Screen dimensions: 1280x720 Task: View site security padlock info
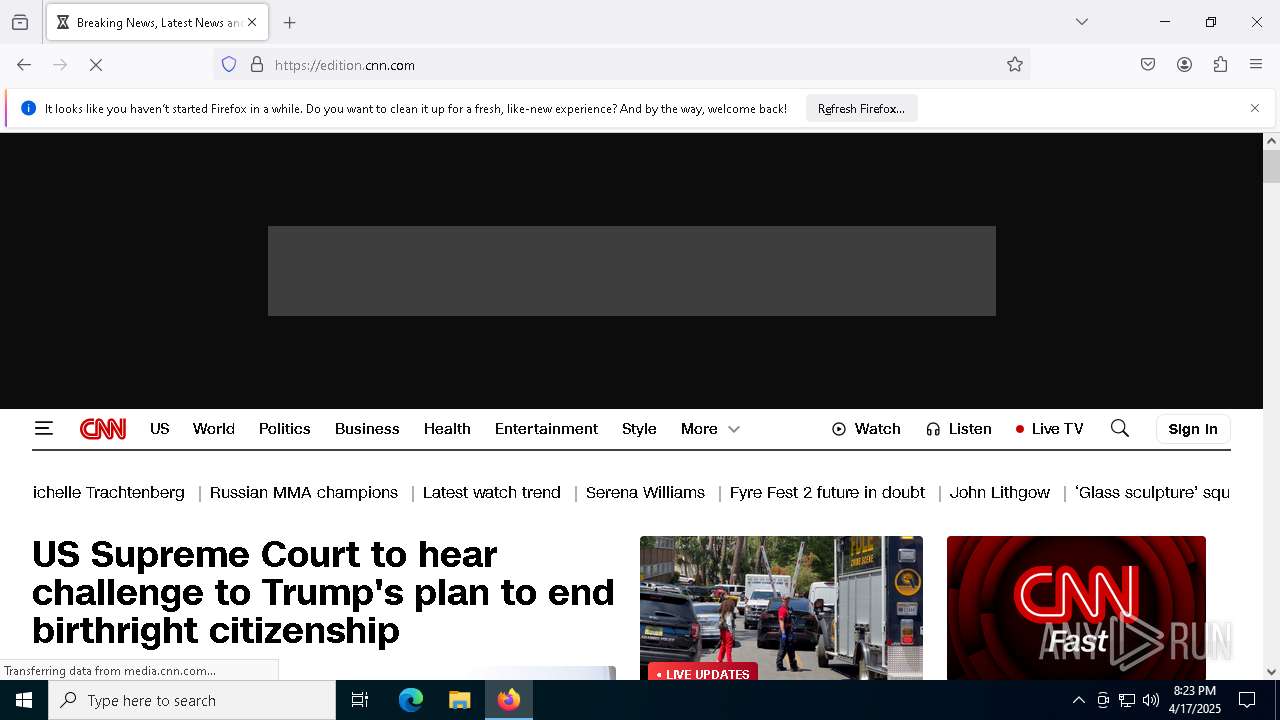tap(257, 65)
